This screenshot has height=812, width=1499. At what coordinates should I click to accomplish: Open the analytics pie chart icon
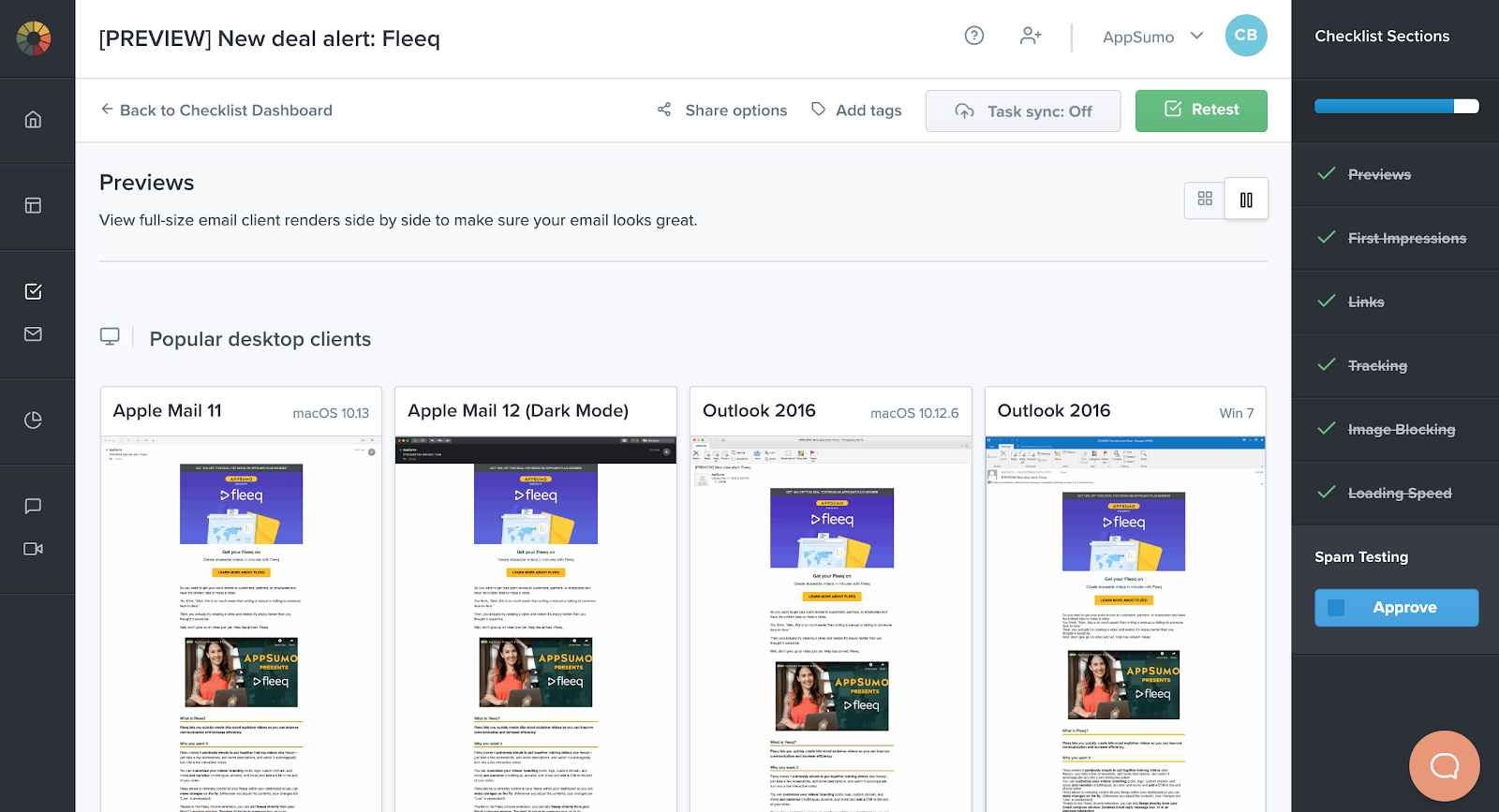click(34, 421)
